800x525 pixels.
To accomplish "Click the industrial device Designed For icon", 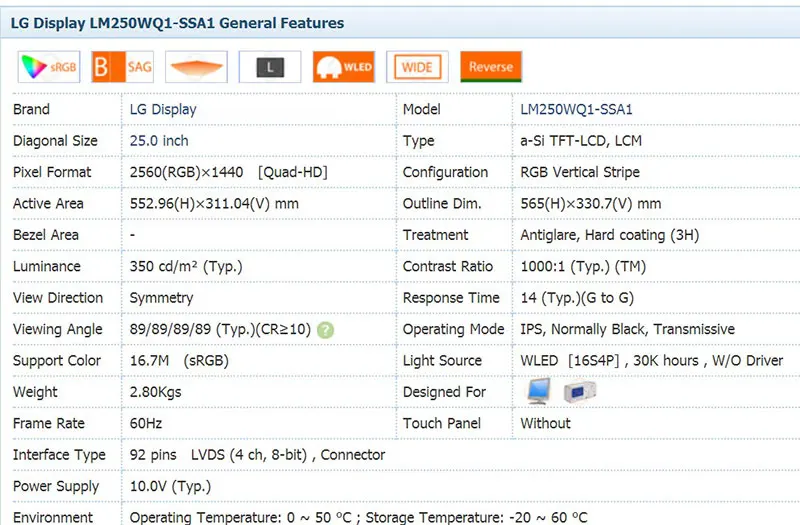I will [x=580, y=392].
